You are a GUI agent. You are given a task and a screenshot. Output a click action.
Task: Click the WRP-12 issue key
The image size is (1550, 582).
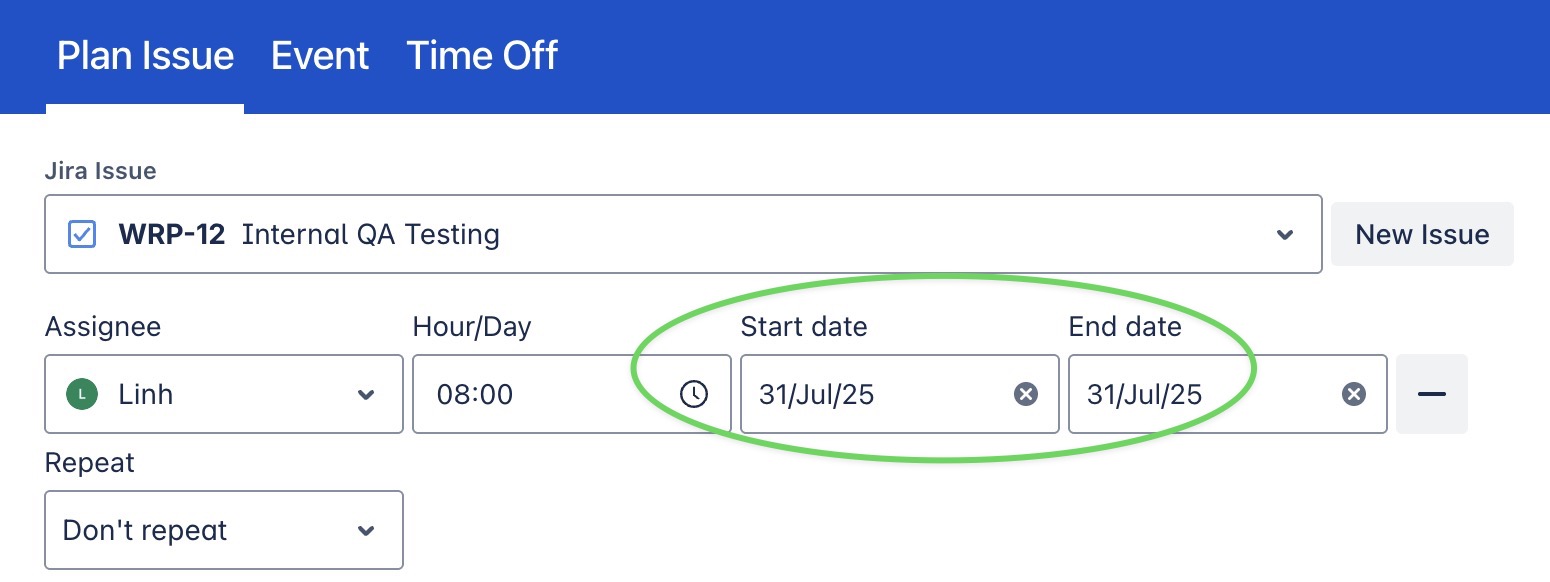pyautogui.click(x=172, y=235)
